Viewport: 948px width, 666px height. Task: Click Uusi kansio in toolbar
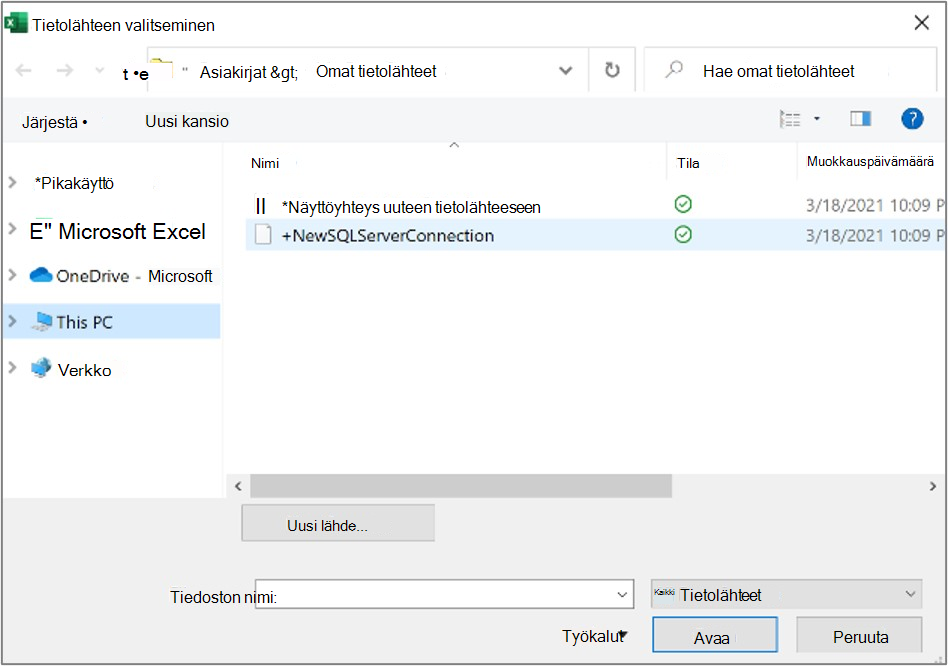coord(187,121)
